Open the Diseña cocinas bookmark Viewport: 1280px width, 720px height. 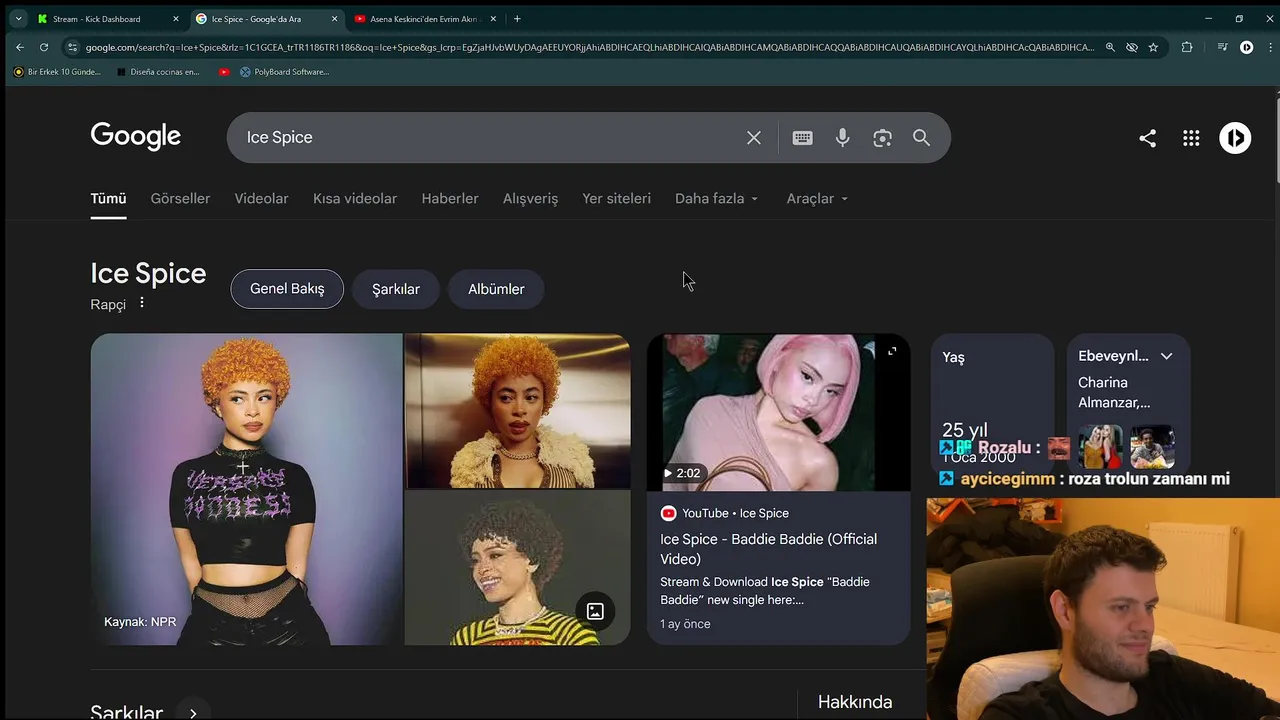click(x=158, y=72)
